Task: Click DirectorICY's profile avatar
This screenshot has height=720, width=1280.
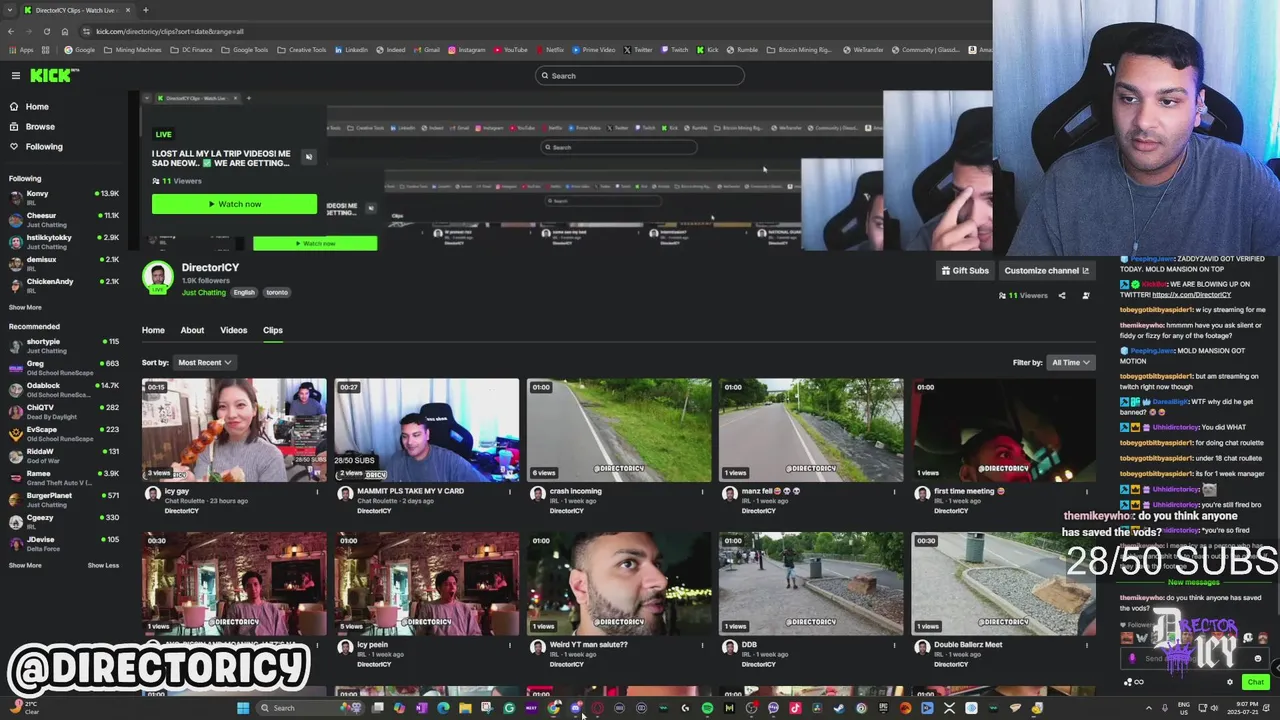Action: tap(157, 276)
